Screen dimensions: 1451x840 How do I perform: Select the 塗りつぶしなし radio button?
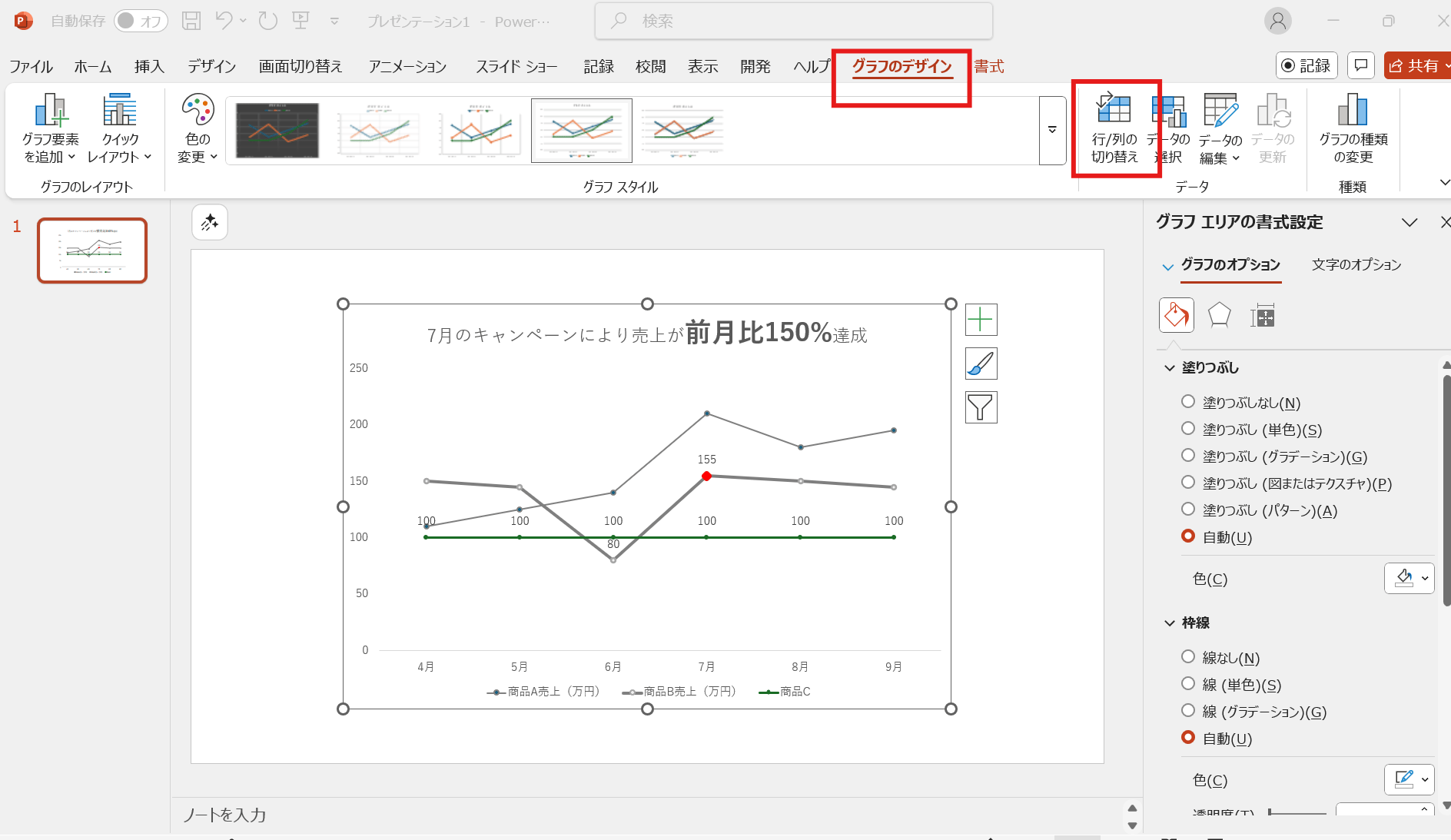(x=1188, y=401)
